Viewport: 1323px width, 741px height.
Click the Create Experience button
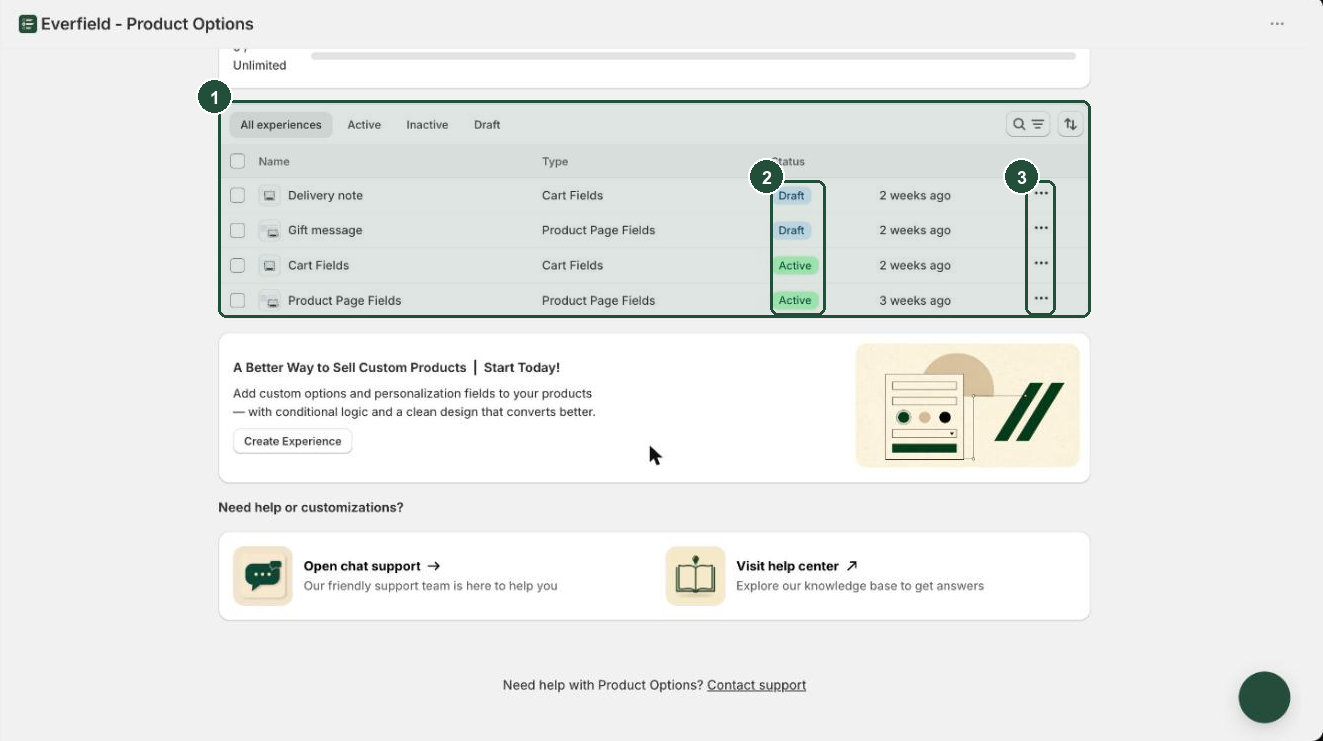coord(293,441)
